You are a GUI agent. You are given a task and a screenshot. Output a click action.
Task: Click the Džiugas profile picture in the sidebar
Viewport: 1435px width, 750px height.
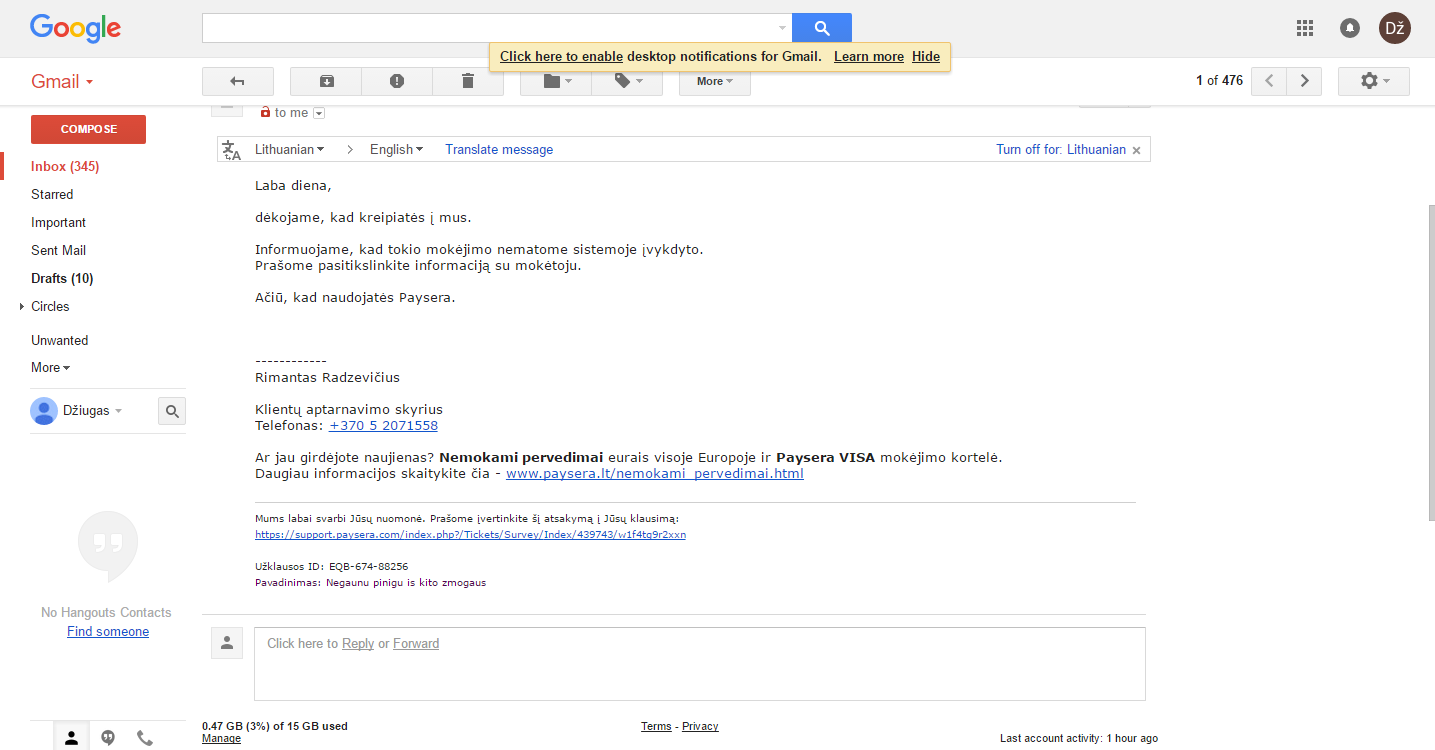pyautogui.click(x=44, y=411)
